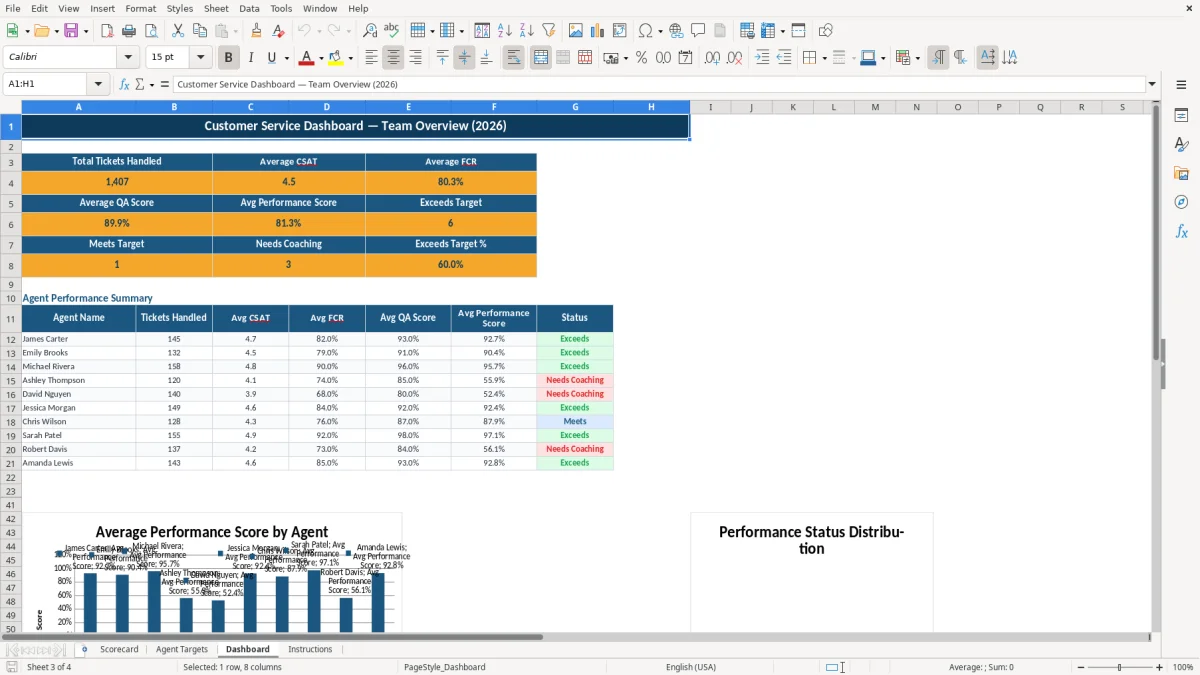This screenshot has width=1200, height=675.
Task: Select the James Carter cell
Action: tap(79, 339)
